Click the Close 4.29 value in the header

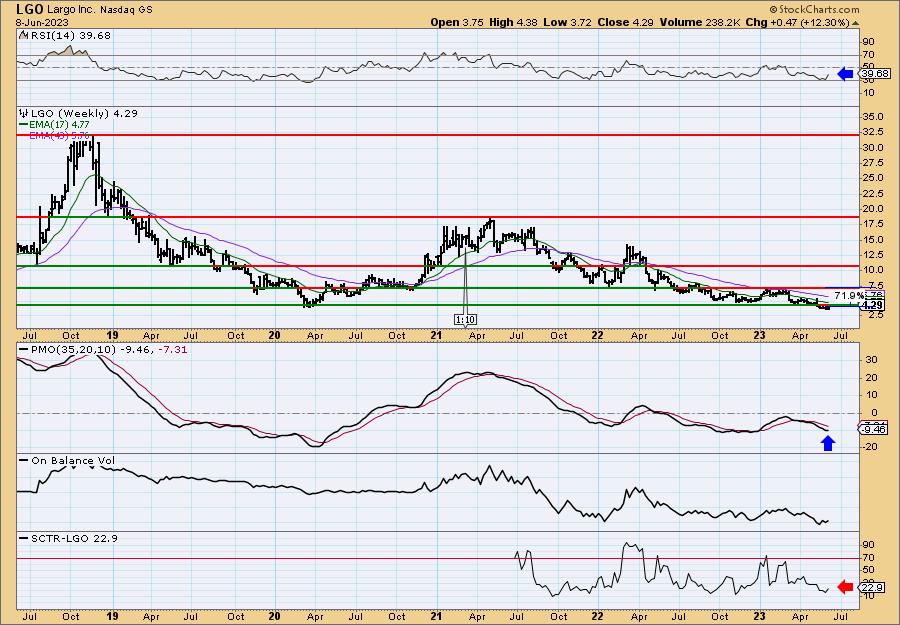625,22
